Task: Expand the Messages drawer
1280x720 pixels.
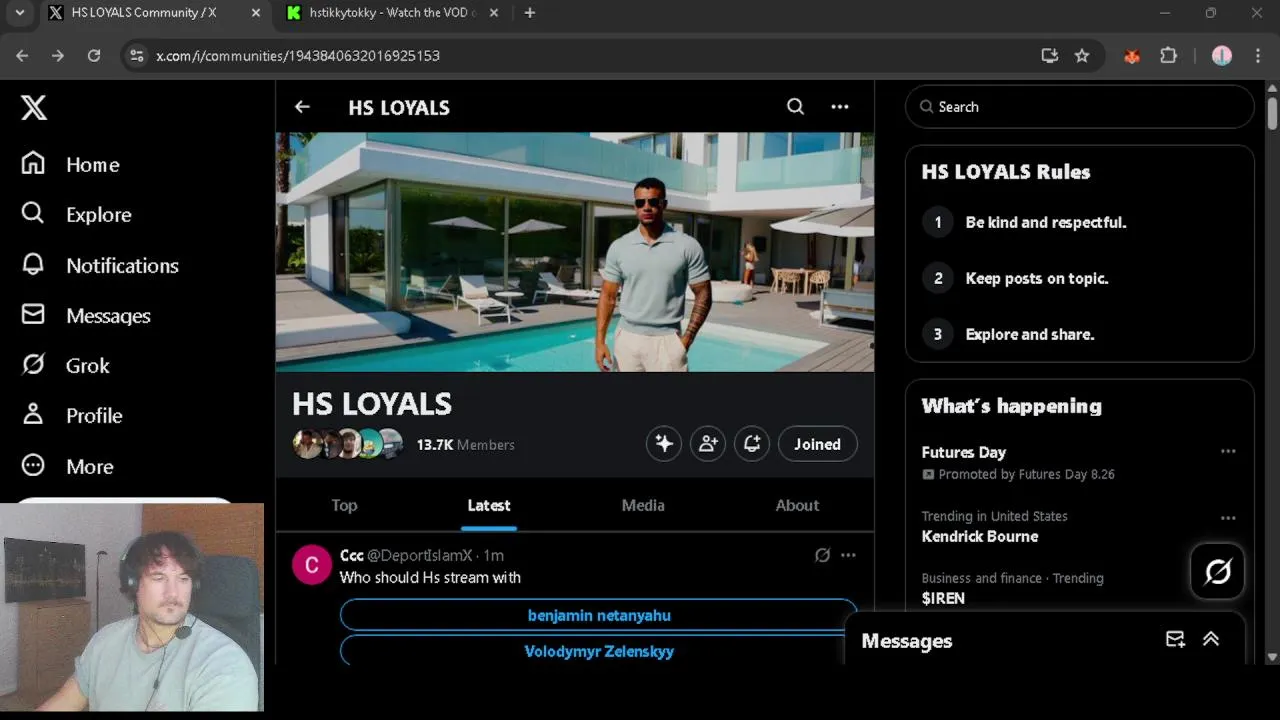Action: 1211,640
